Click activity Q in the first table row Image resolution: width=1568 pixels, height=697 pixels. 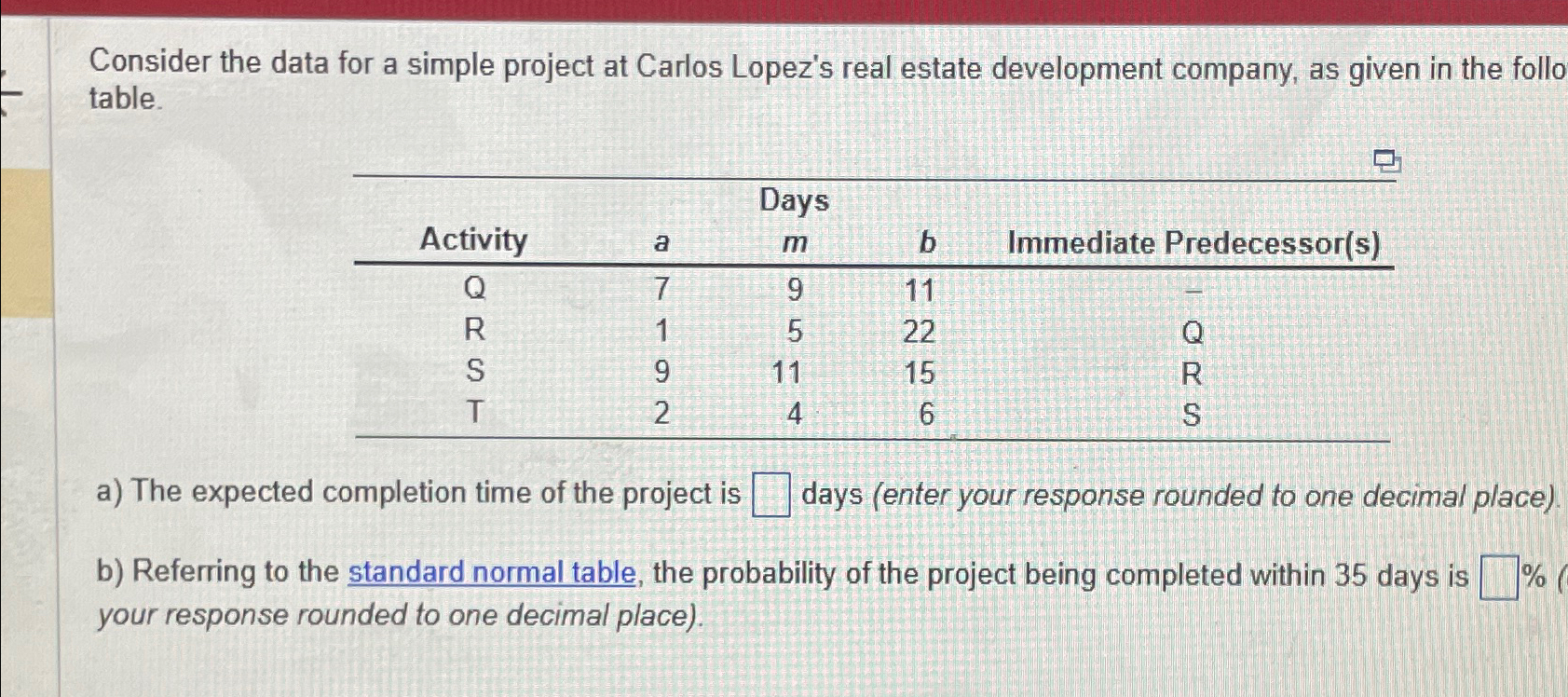tap(476, 291)
